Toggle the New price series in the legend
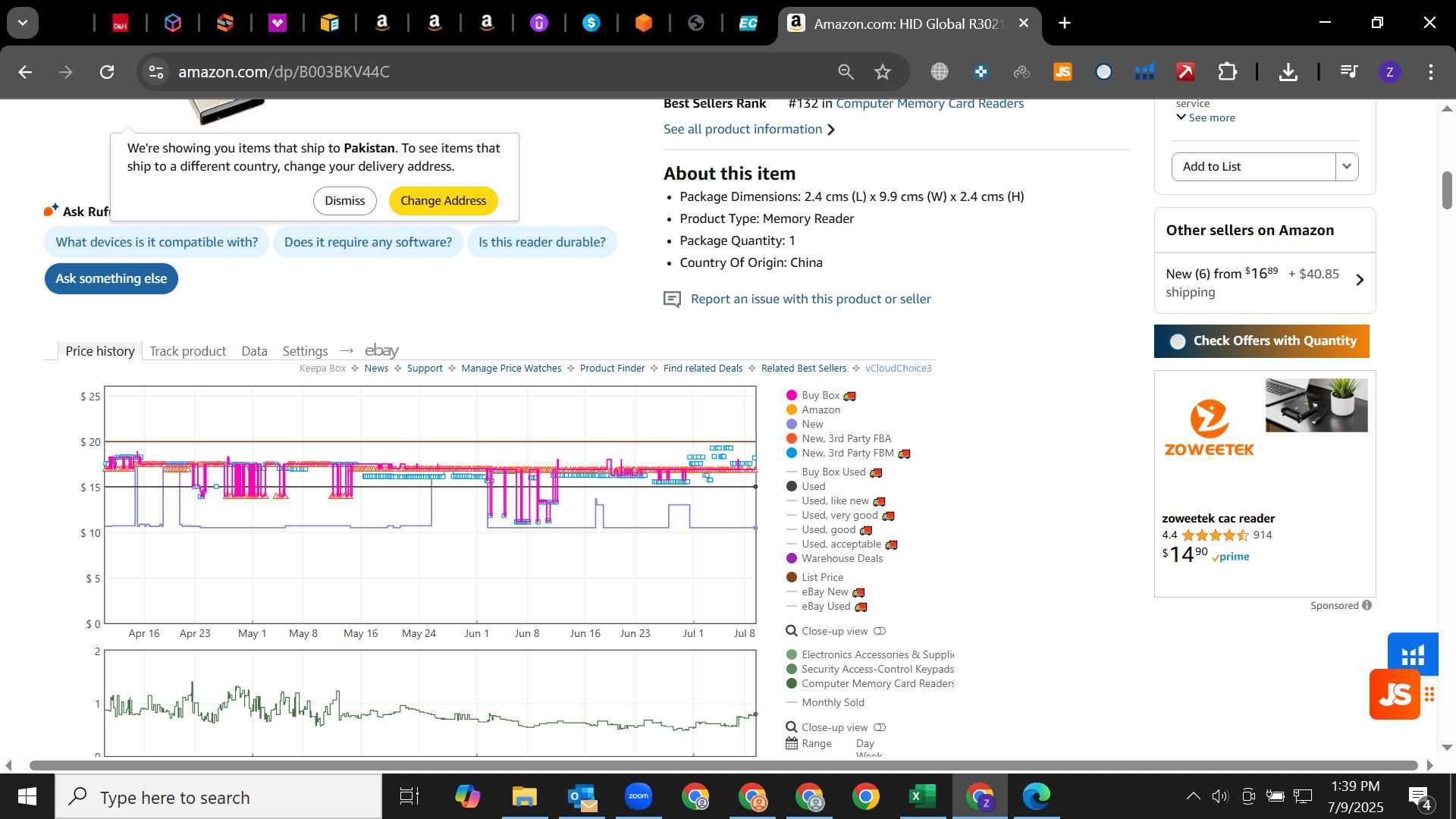 (x=805, y=424)
